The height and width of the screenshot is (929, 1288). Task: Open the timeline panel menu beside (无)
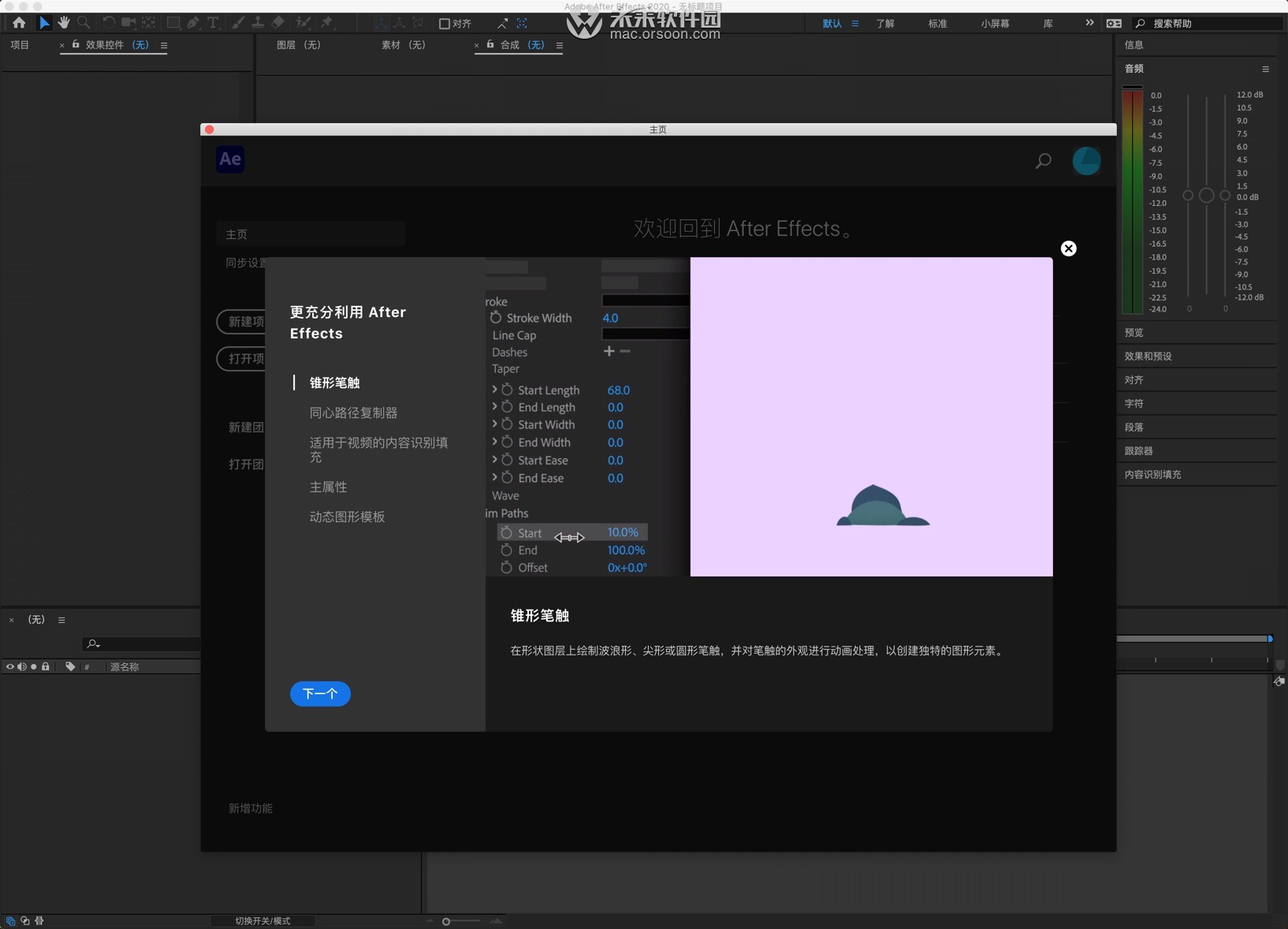[61, 620]
